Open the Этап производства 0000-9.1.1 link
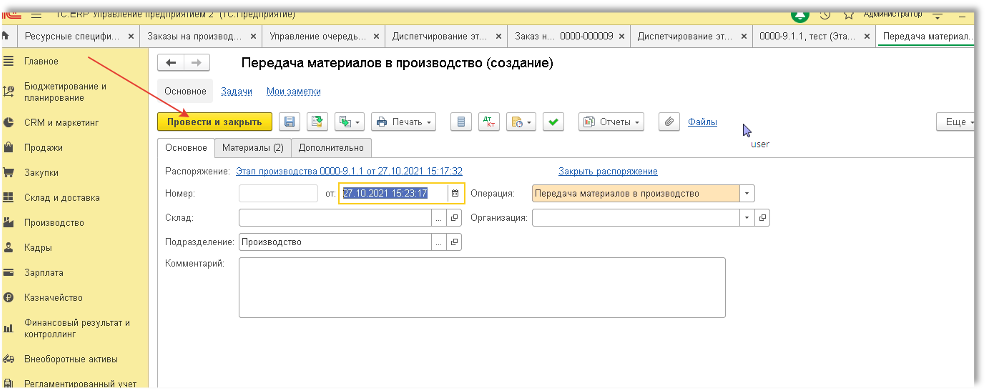985x389 pixels. [x=349, y=171]
